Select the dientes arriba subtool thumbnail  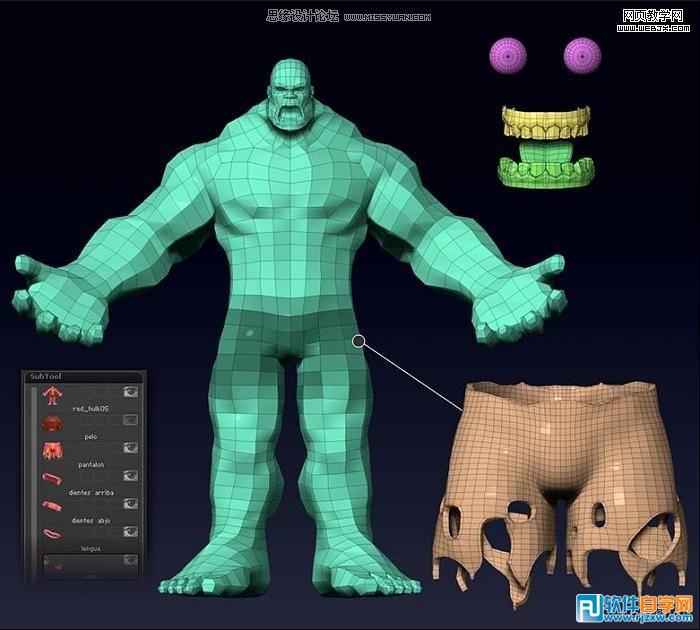(51, 479)
